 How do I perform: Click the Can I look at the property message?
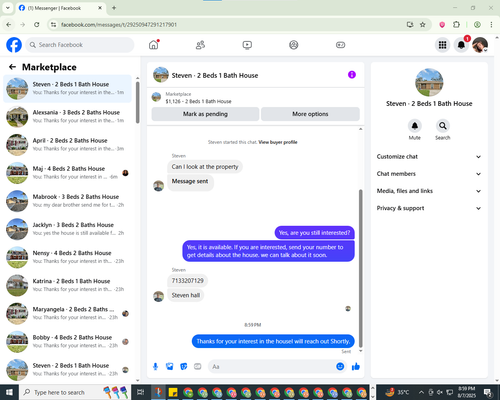click(x=205, y=167)
